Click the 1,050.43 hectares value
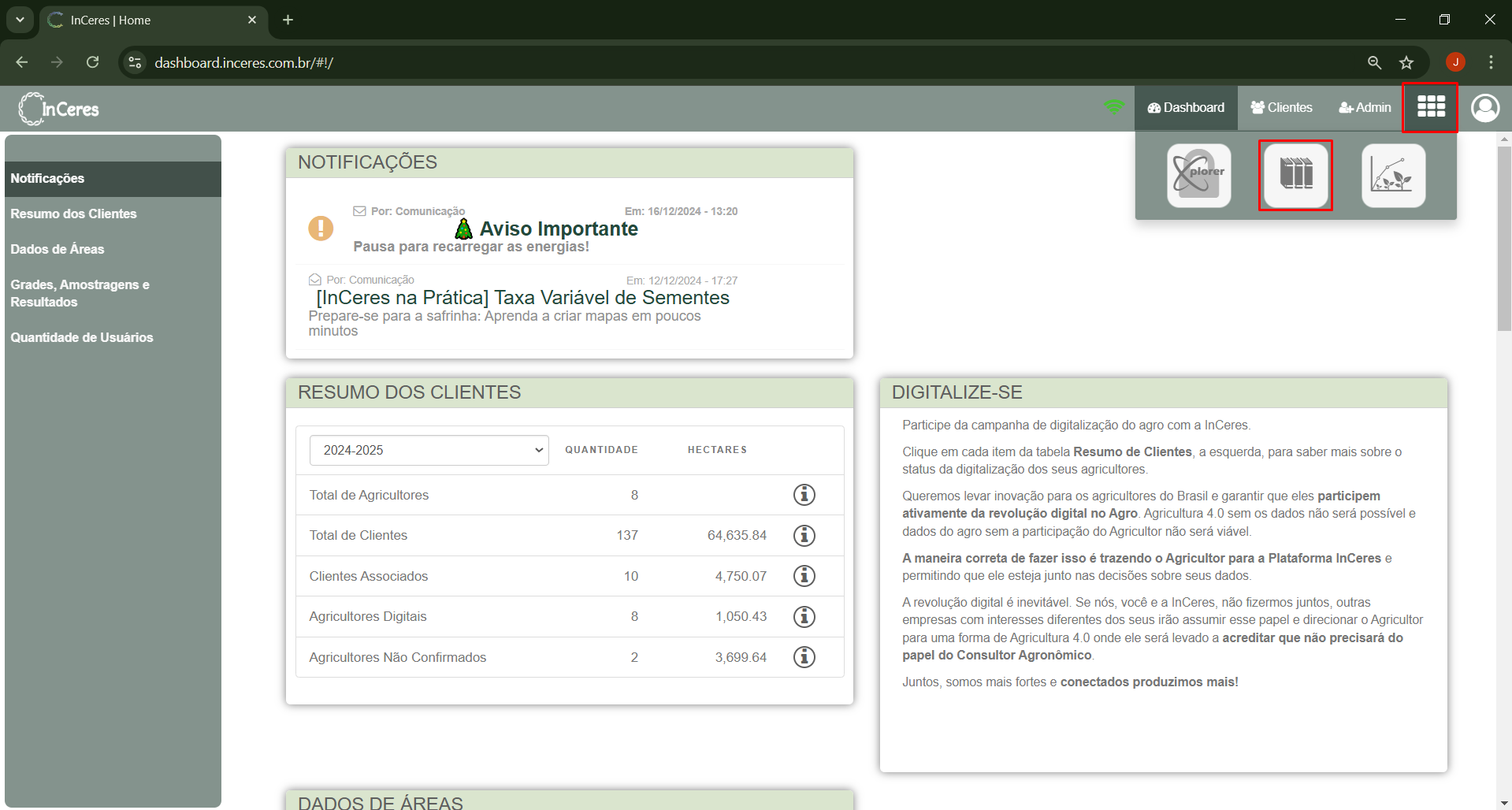 (x=741, y=616)
